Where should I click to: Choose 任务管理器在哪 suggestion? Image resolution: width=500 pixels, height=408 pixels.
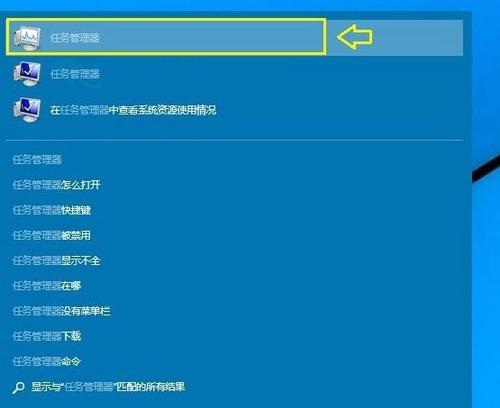pos(47,286)
